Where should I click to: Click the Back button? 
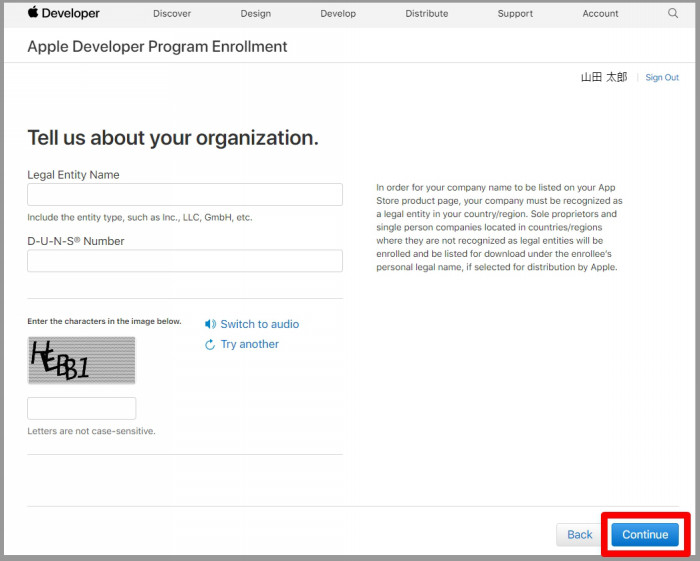pyautogui.click(x=579, y=535)
